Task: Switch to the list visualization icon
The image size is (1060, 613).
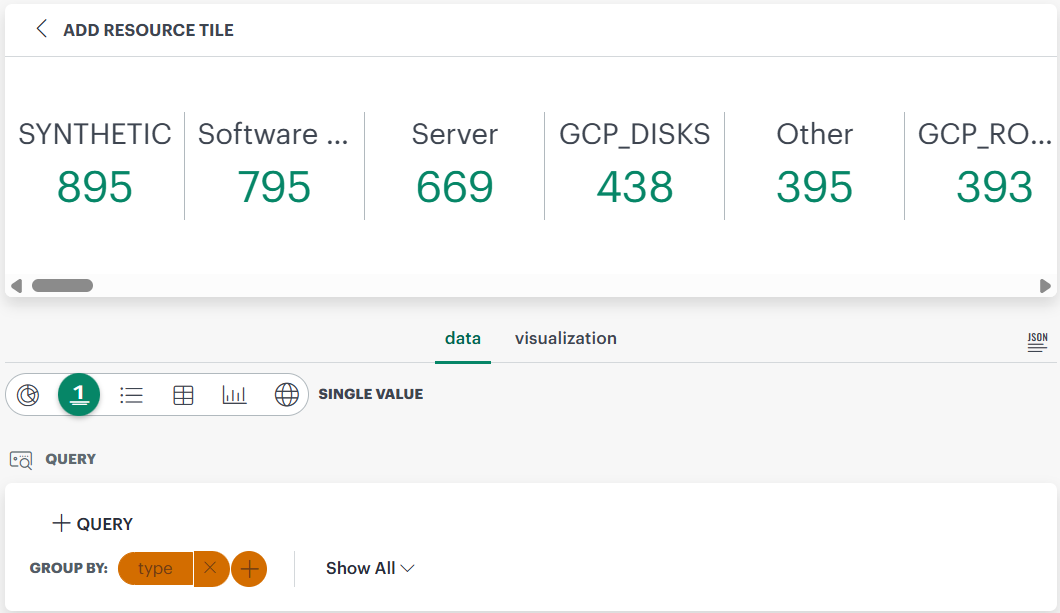Action: point(131,394)
